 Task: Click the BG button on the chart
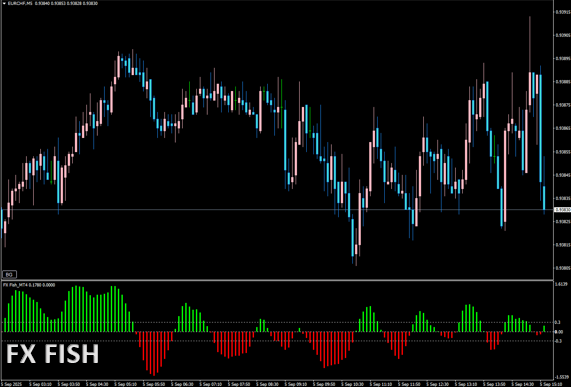tap(9, 274)
